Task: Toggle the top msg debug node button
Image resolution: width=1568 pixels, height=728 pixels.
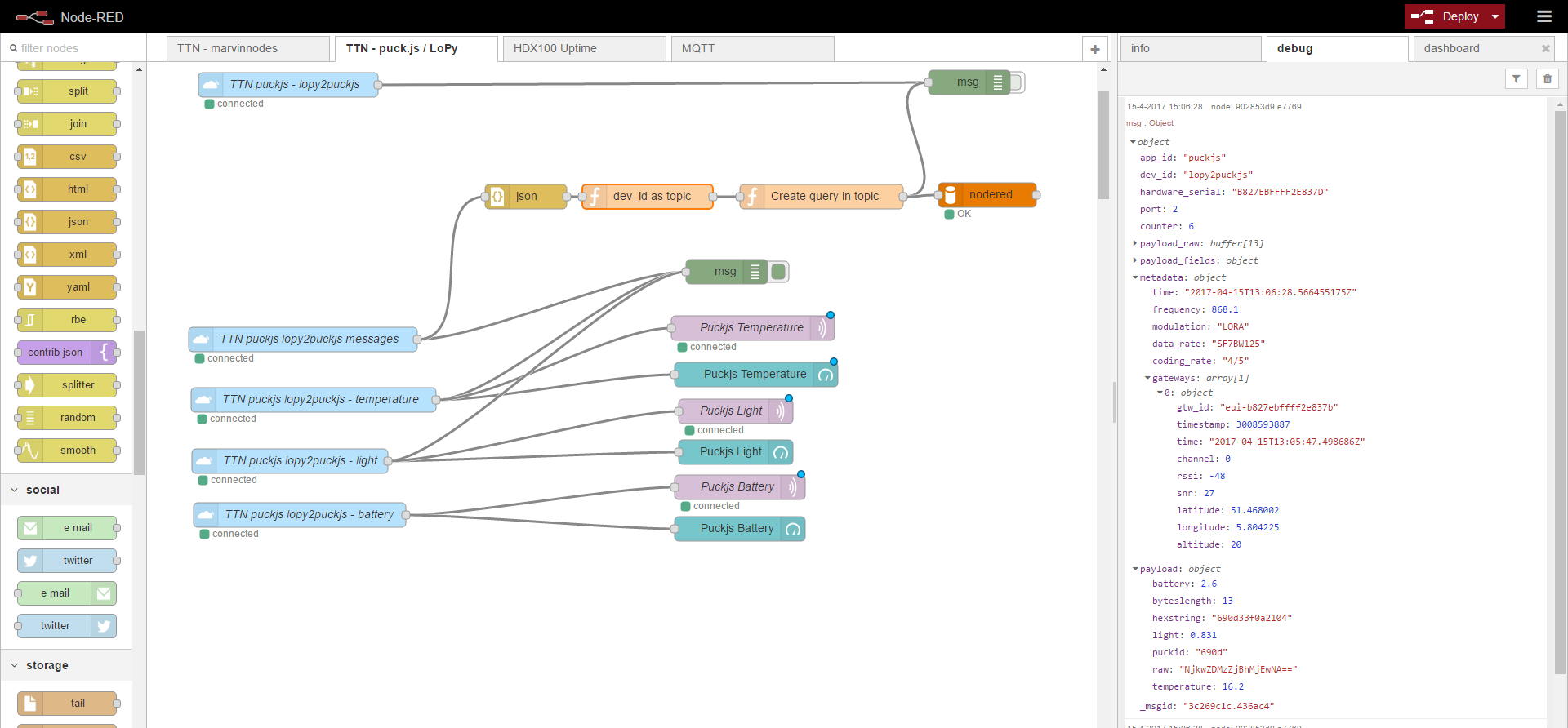Action: (1017, 82)
